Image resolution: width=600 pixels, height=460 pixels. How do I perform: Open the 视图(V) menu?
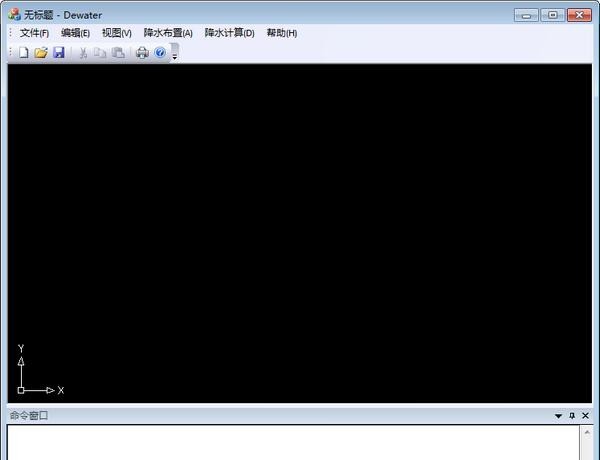pyautogui.click(x=117, y=33)
